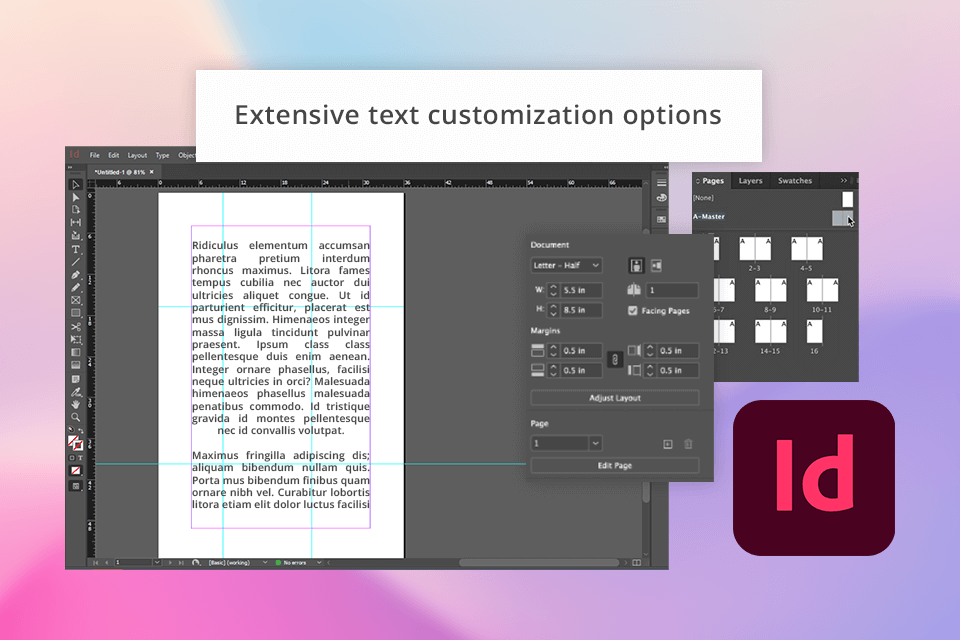Click the Edit Page button

[x=615, y=465]
